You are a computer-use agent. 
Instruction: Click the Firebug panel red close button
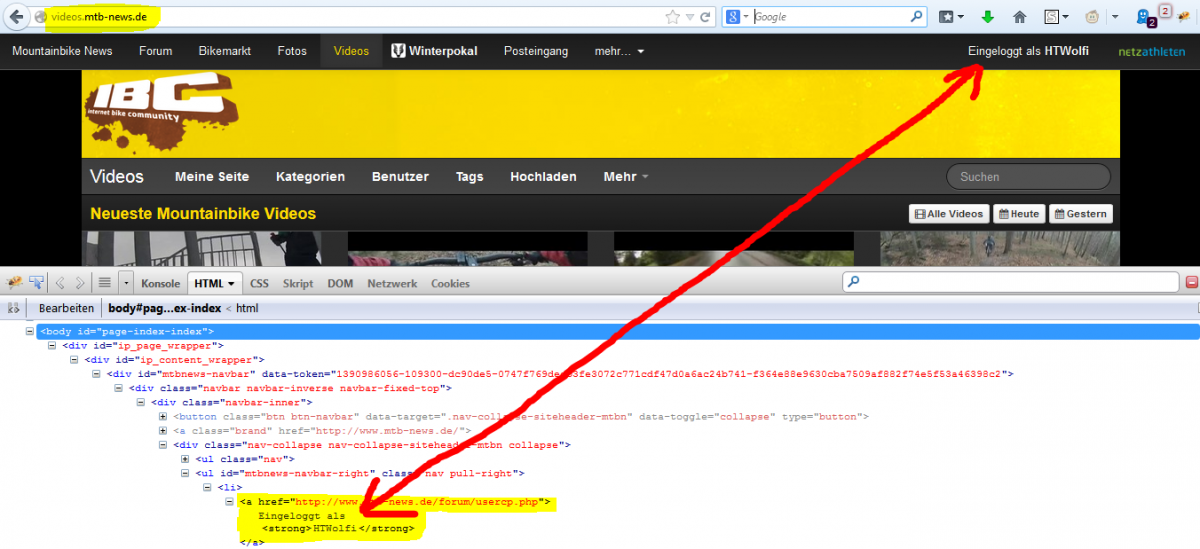[1191, 283]
